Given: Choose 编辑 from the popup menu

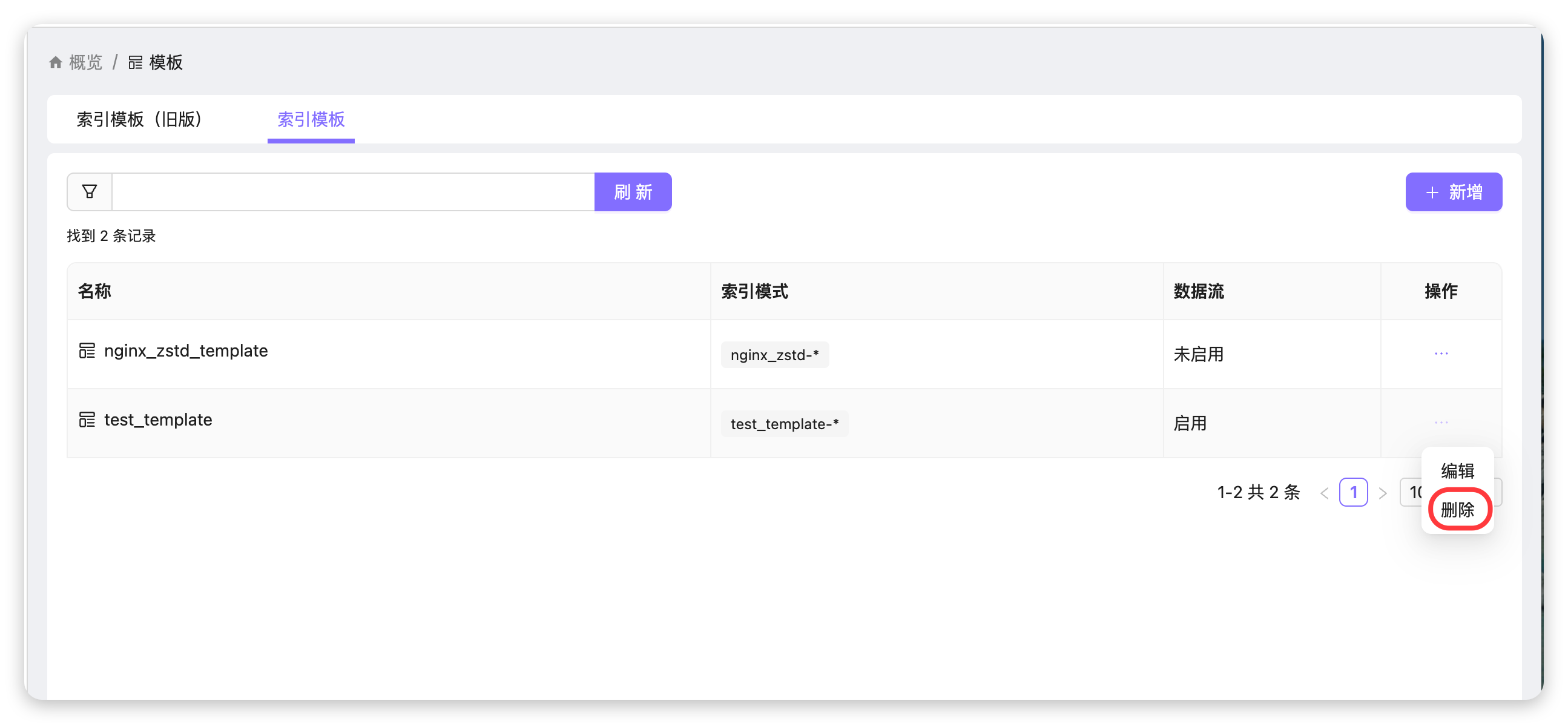Looking at the screenshot, I should coord(1457,471).
